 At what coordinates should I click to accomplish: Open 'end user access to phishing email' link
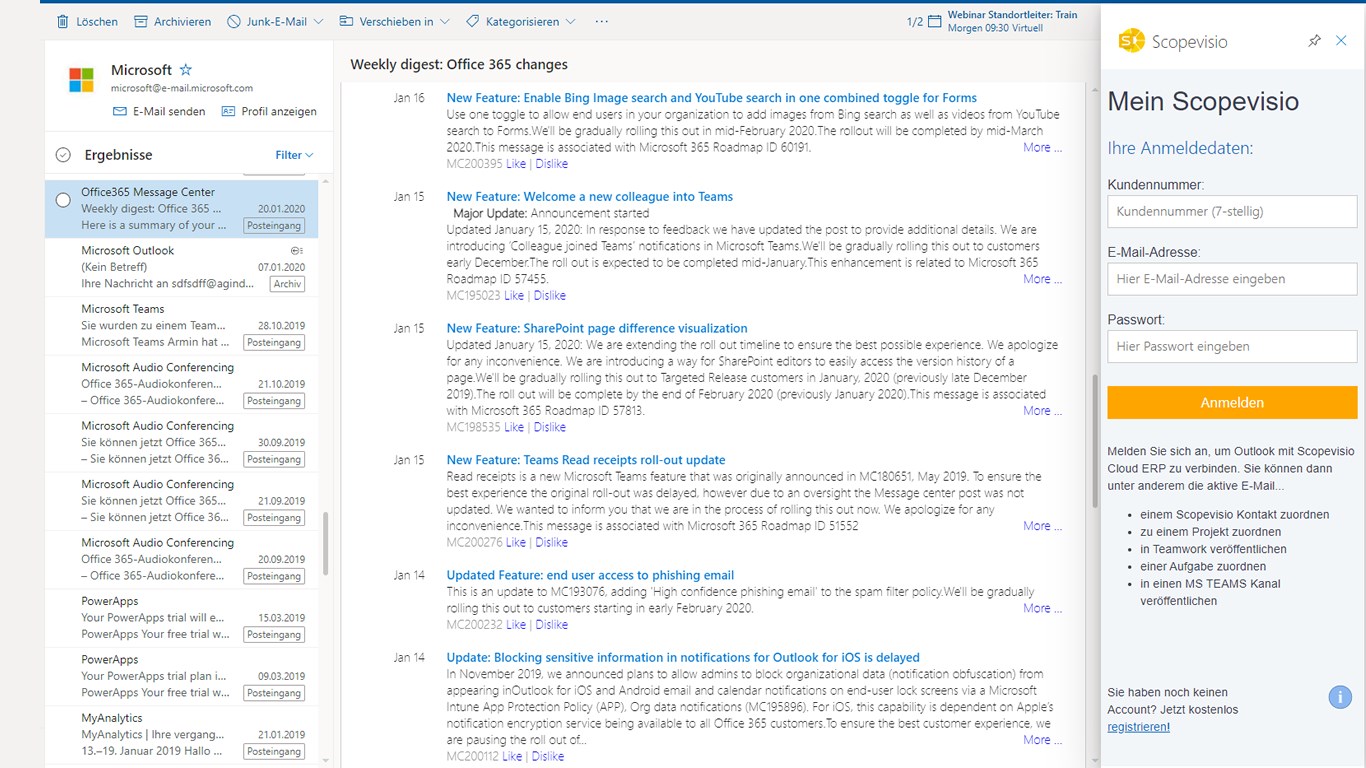(590, 575)
